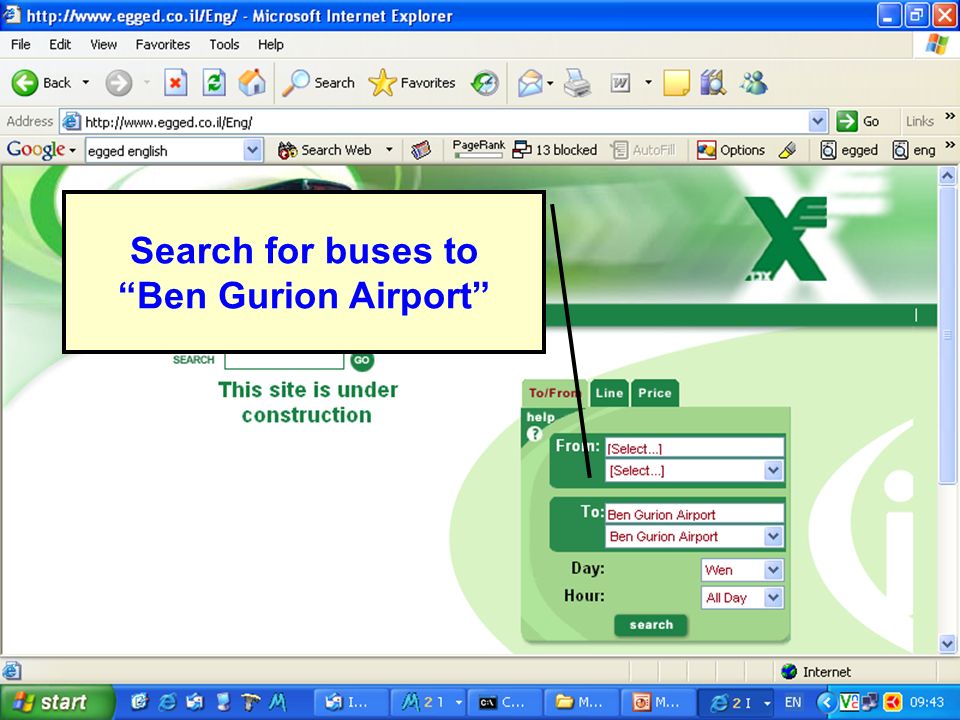Open the Favorites menu in menu bar
960x720 pixels.
tap(163, 45)
